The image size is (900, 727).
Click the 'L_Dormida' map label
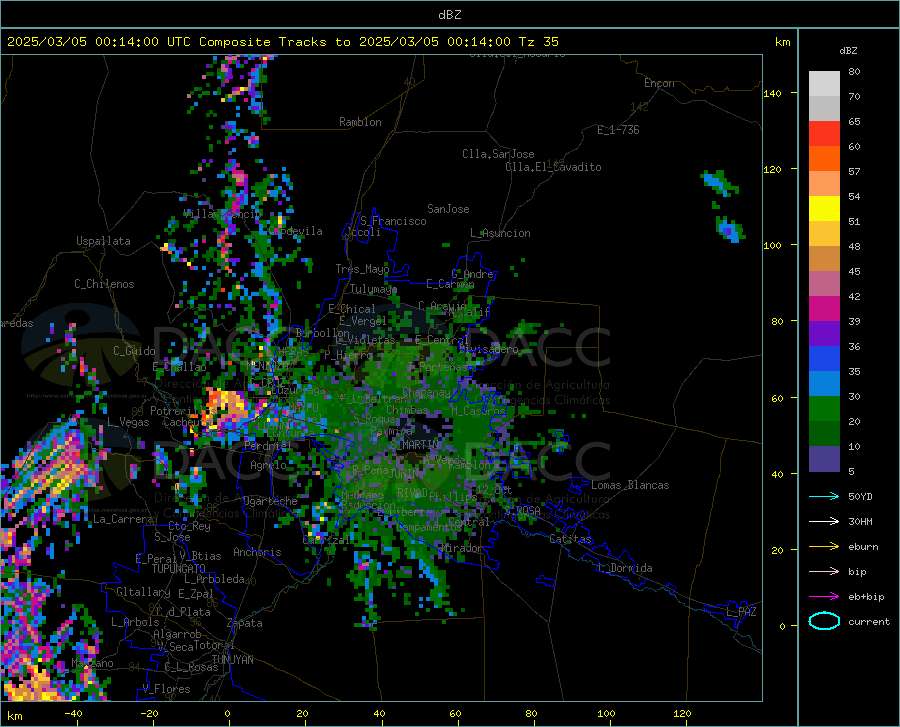coord(624,568)
